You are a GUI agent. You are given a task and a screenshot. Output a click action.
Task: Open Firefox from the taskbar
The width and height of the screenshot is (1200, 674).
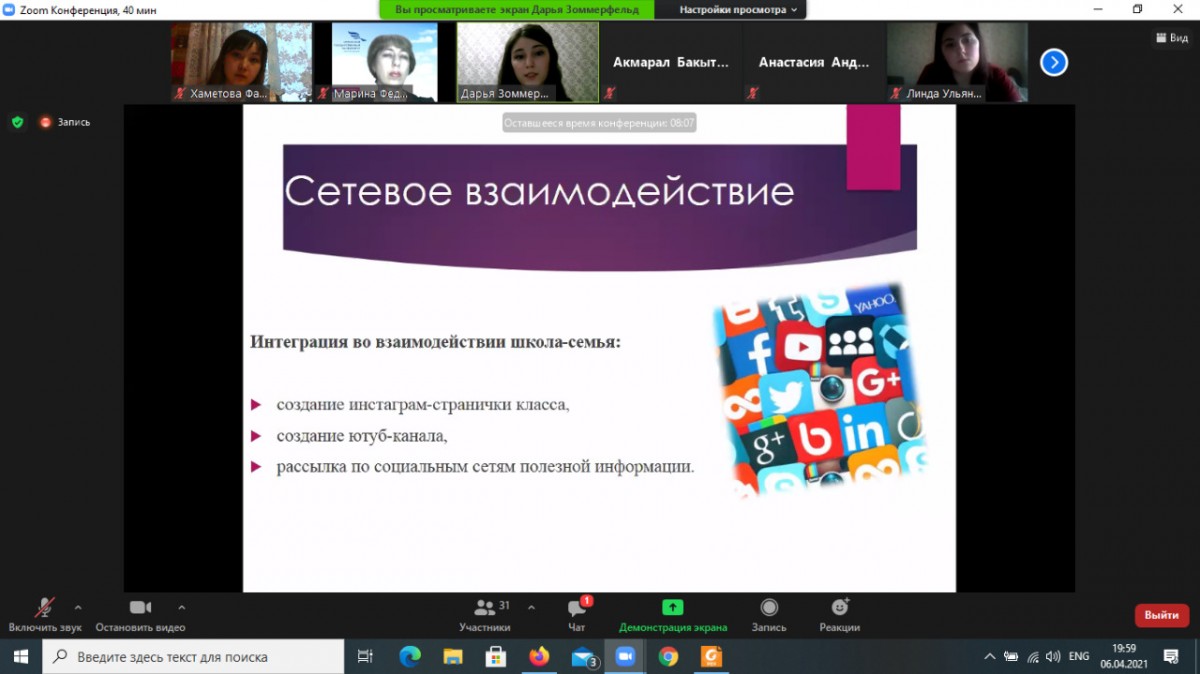pos(540,657)
